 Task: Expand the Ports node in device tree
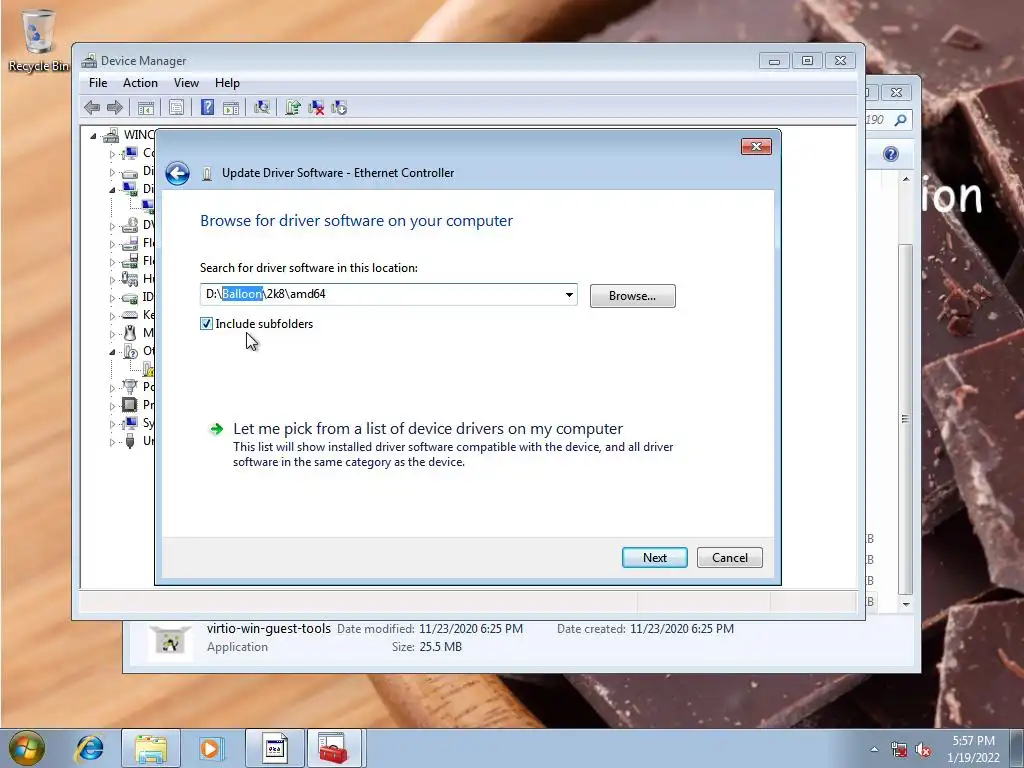pos(112,388)
